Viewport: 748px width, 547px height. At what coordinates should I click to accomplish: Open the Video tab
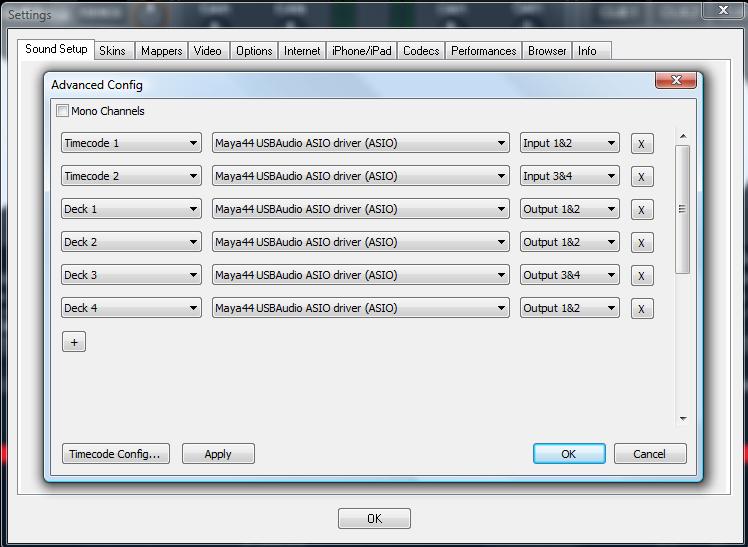(x=208, y=51)
